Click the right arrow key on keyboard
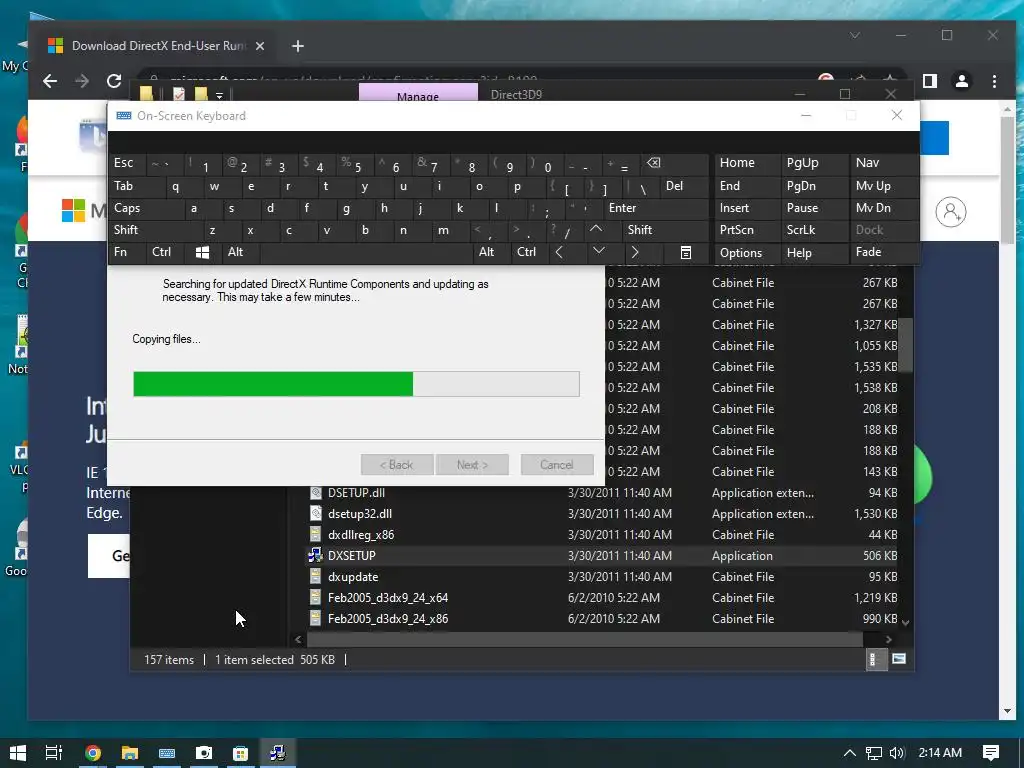The height and width of the screenshot is (768, 1024). point(635,252)
